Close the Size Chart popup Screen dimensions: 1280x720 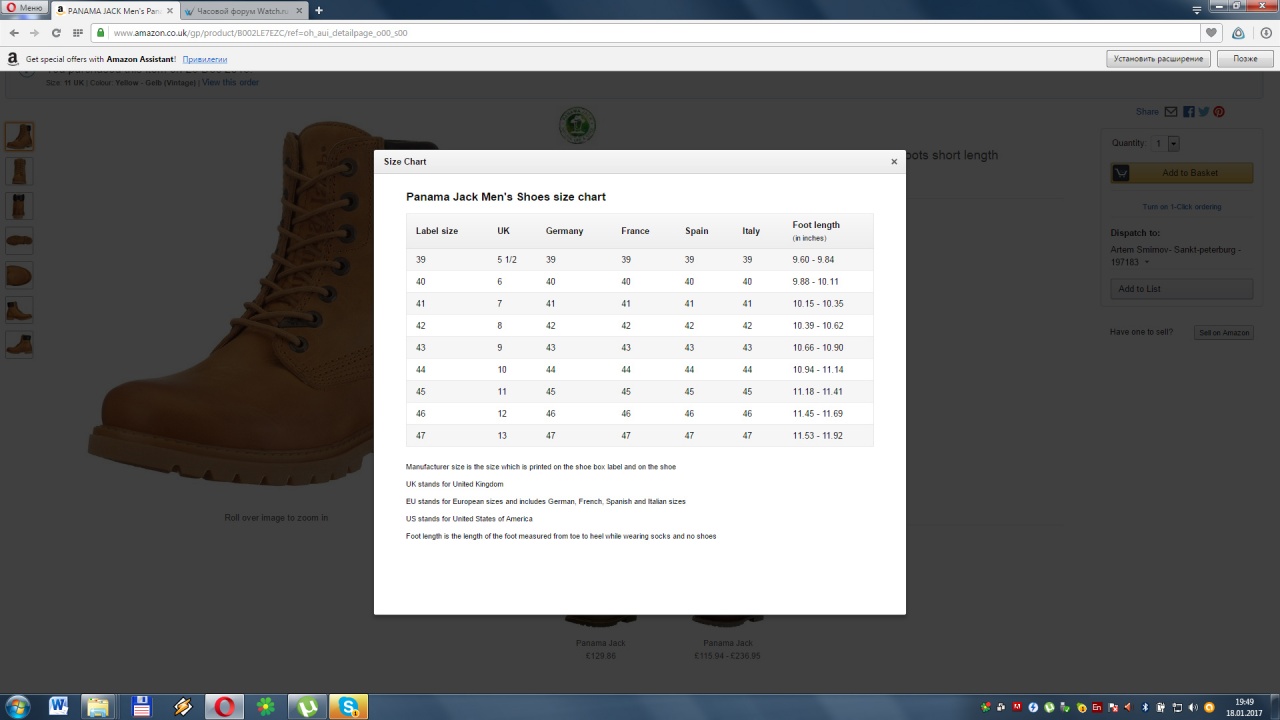tap(894, 162)
